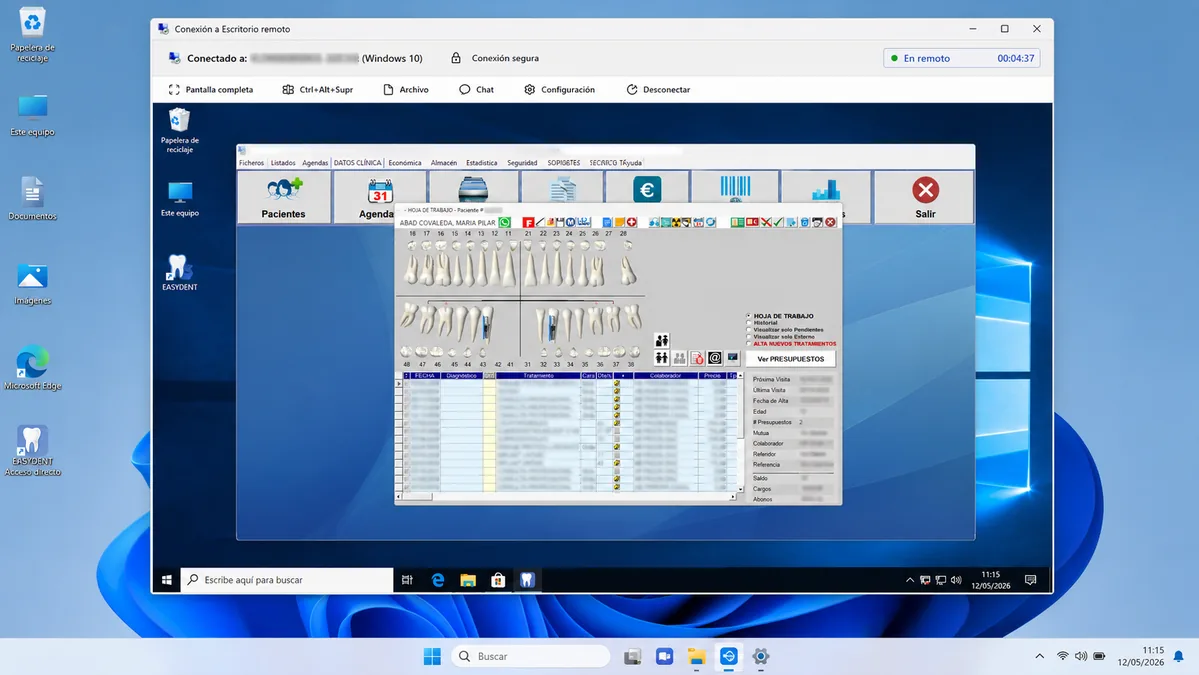Click the Tratamiento column header
This screenshot has width=1199, height=675.
click(x=538, y=375)
